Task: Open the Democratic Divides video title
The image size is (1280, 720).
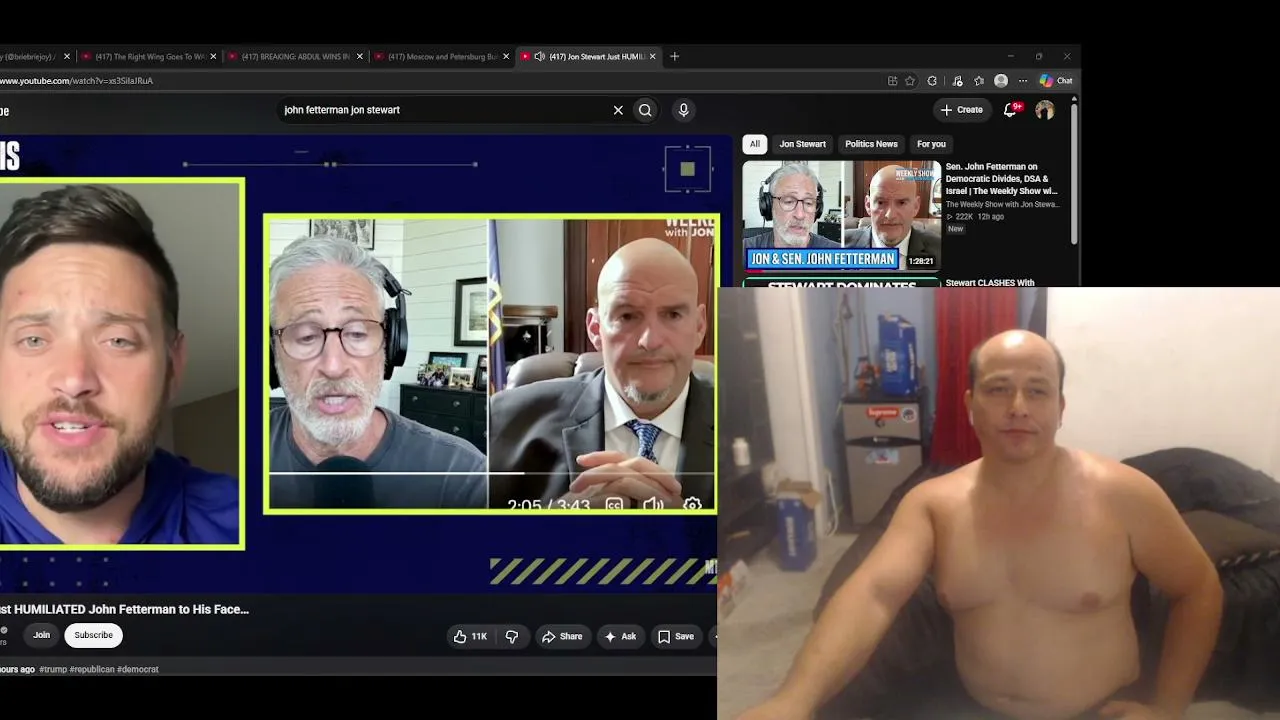Action: tap(1001, 179)
